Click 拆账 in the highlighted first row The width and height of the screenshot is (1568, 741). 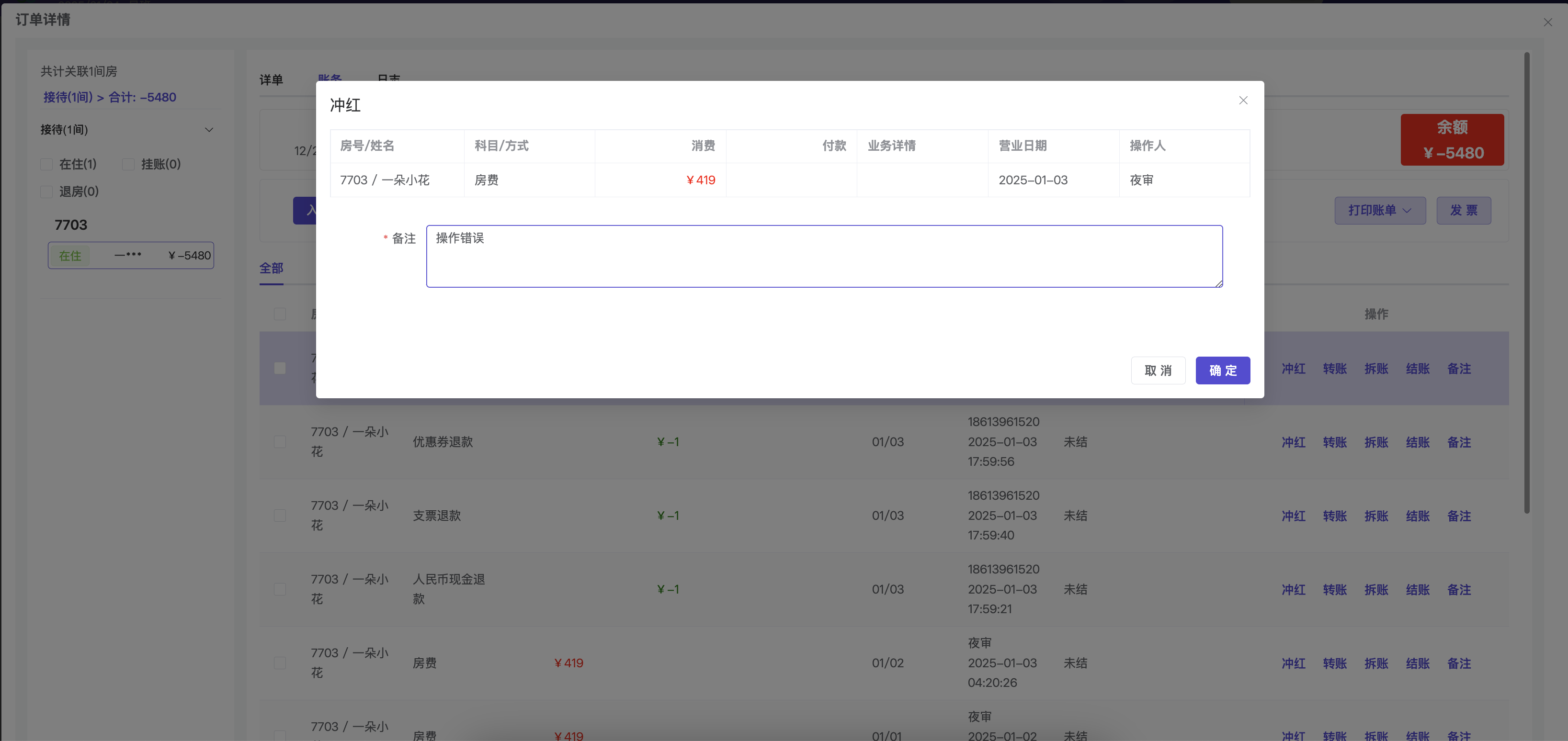(x=1376, y=369)
